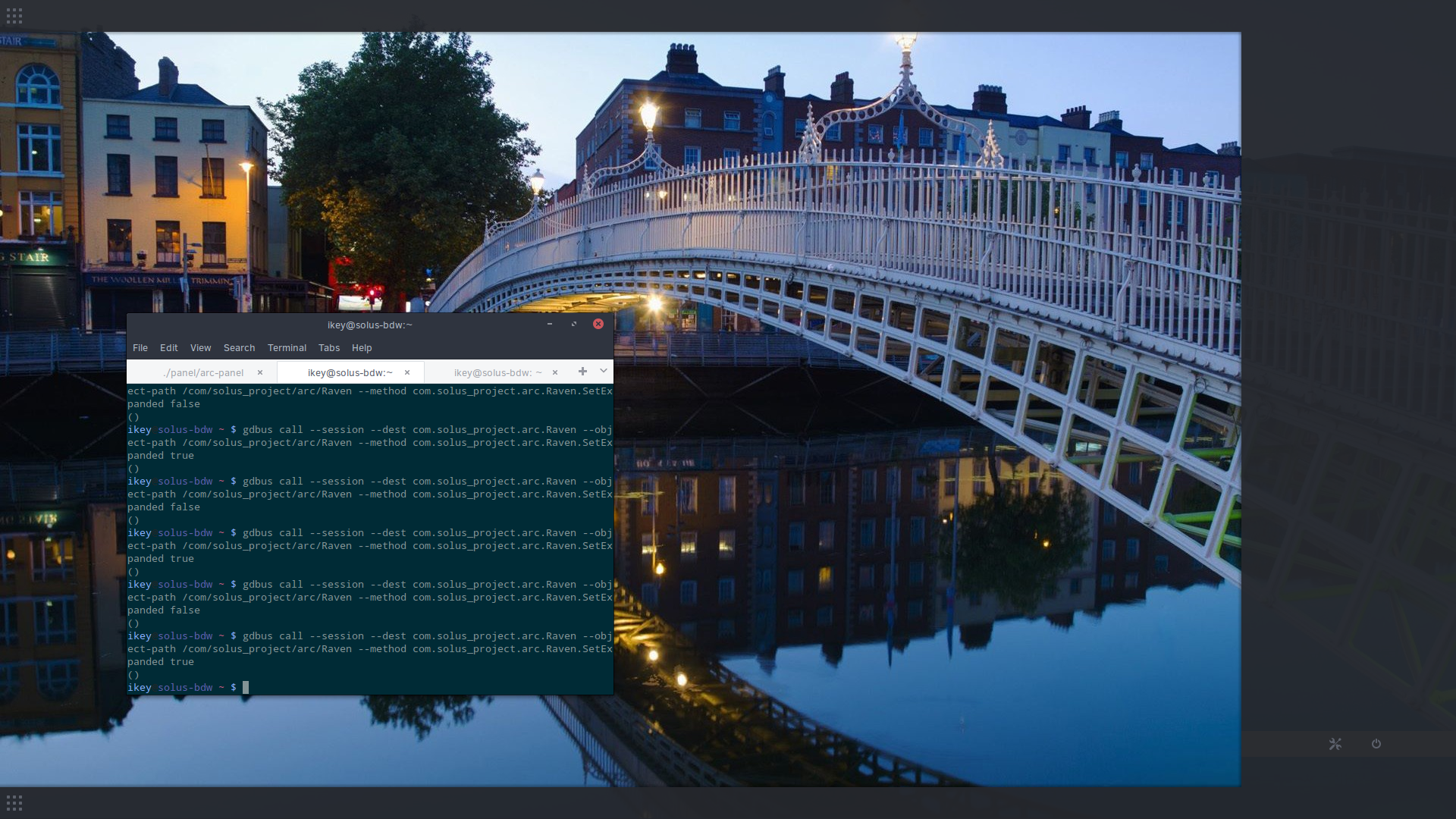Viewport: 1456px width, 819px height.
Task: Close the ./panel/arc-panel tab
Action: coord(260,372)
